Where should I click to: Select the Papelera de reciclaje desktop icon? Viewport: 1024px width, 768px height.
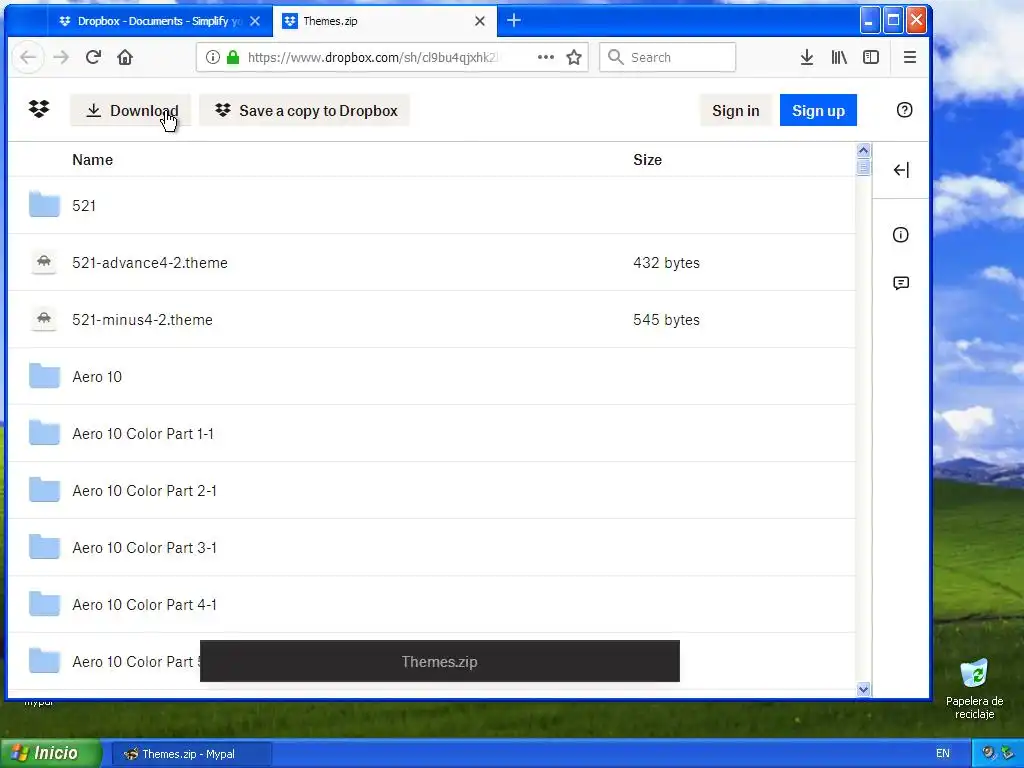(x=974, y=689)
